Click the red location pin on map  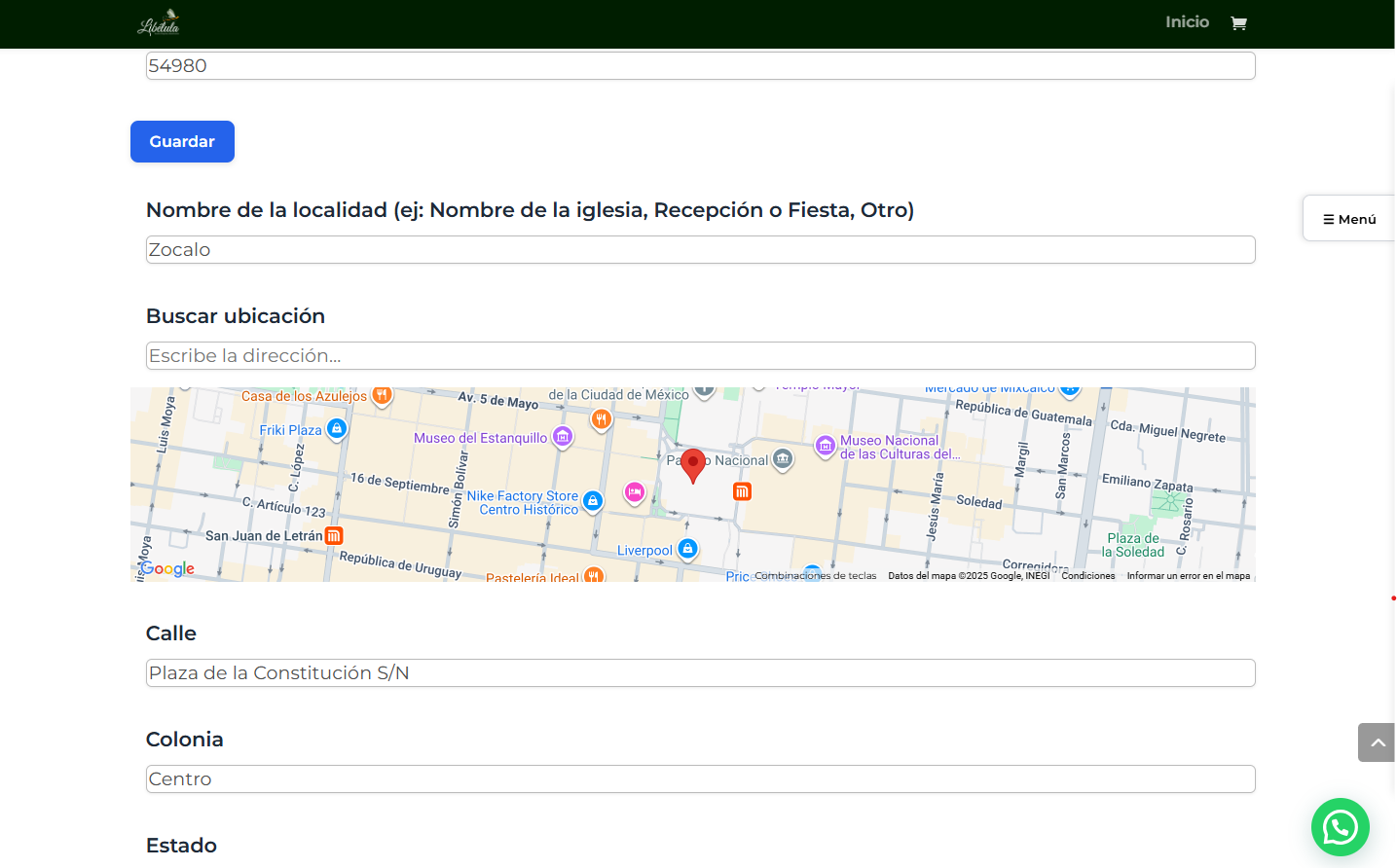pyautogui.click(x=692, y=464)
